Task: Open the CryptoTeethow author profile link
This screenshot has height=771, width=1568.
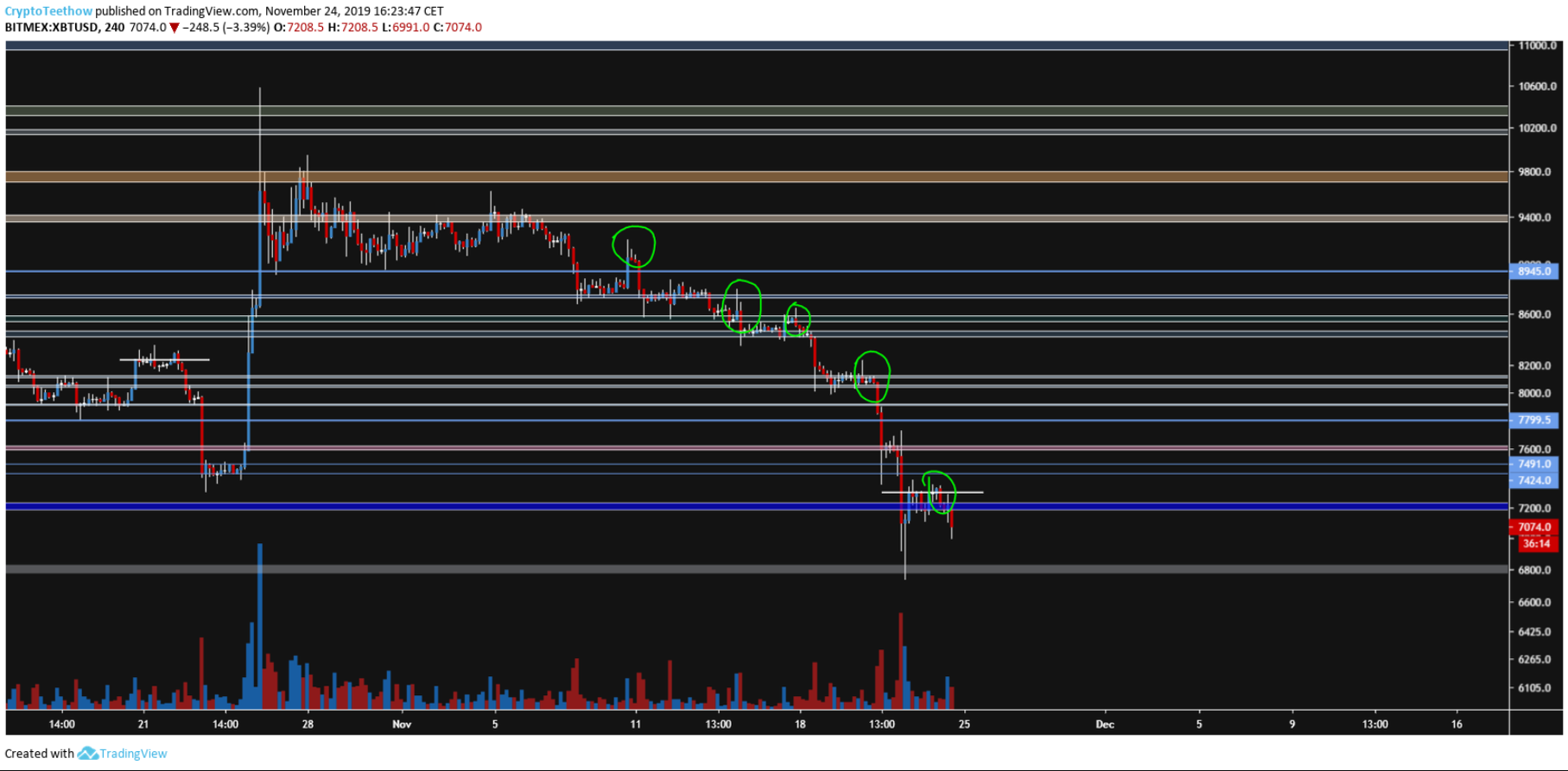Action: (x=48, y=11)
